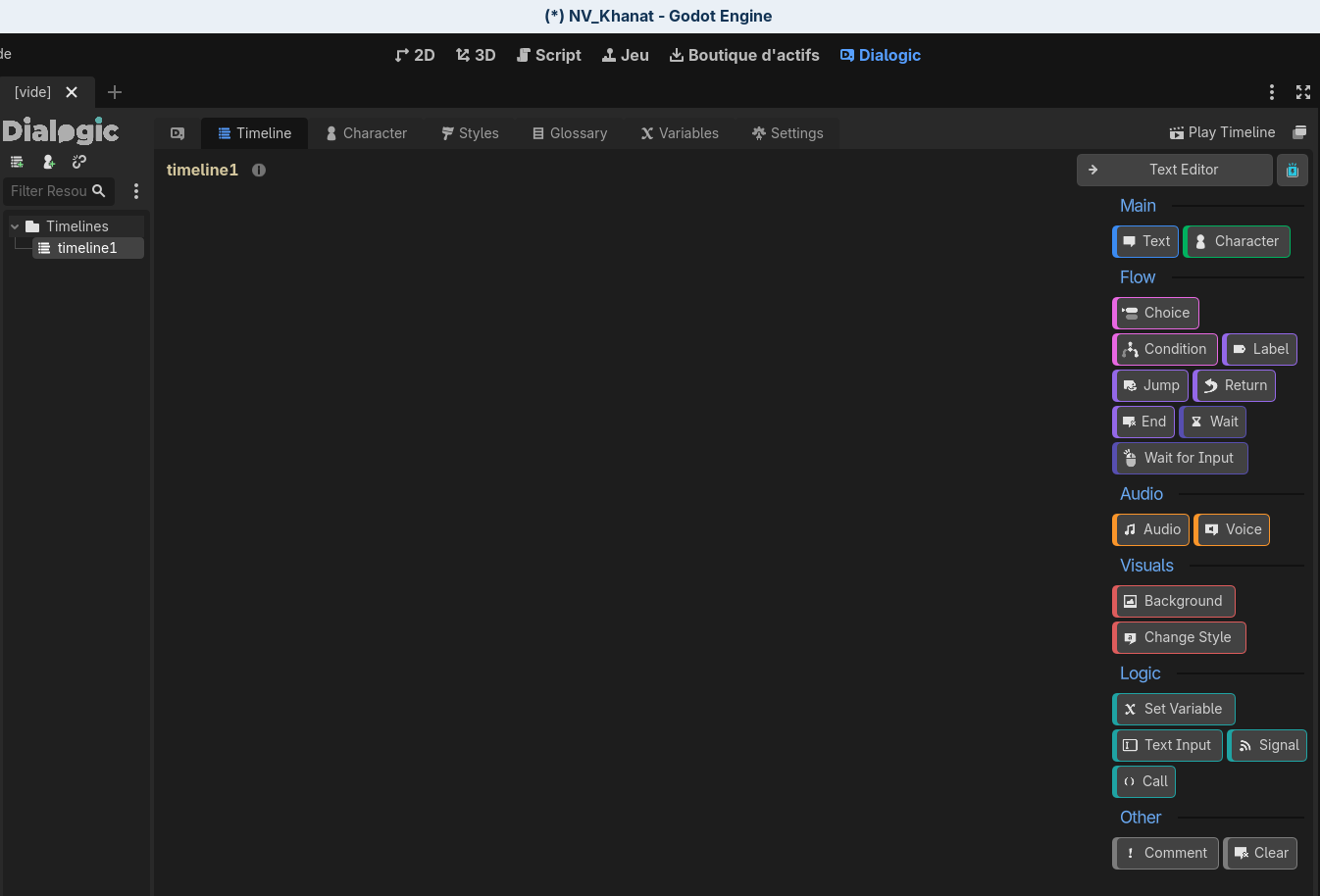The image size is (1320, 896).
Task: Add a Text event
Action: [x=1145, y=241]
